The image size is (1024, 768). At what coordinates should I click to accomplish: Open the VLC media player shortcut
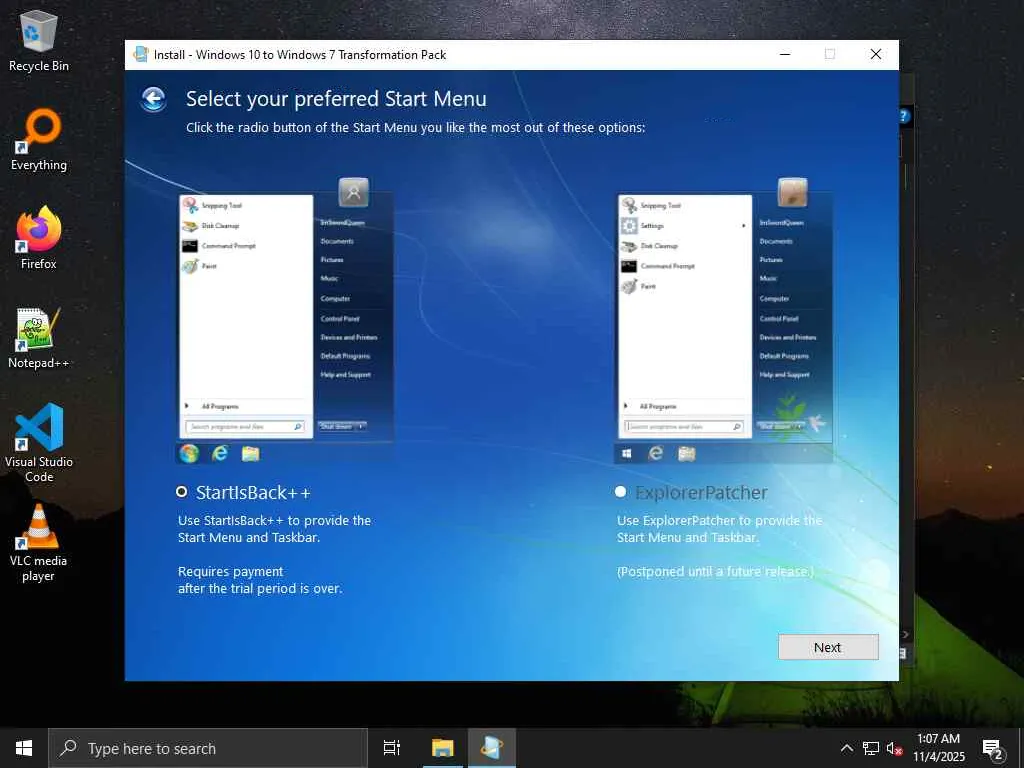[39, 543]
